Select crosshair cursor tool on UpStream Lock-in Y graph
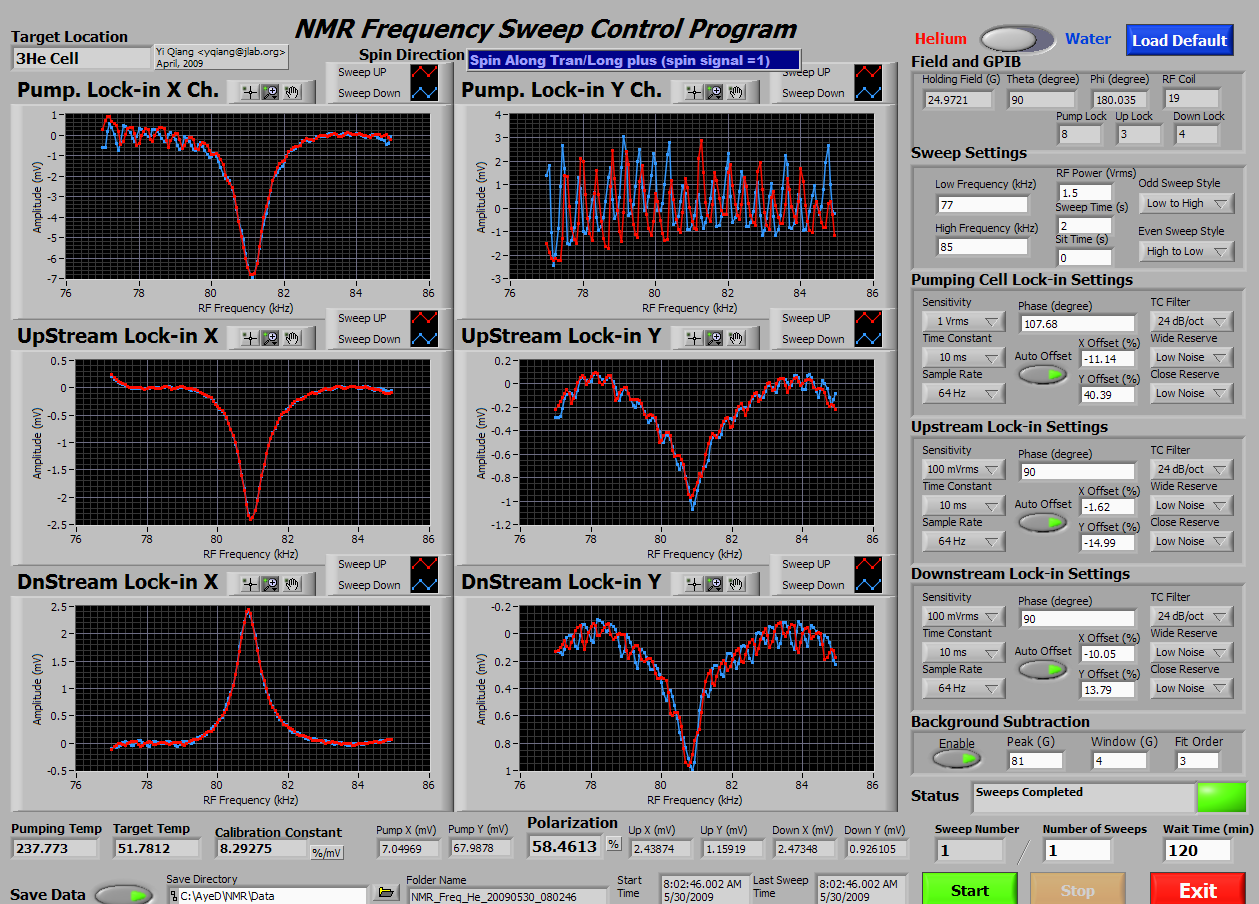1259x904 pixels. point(695,338)
